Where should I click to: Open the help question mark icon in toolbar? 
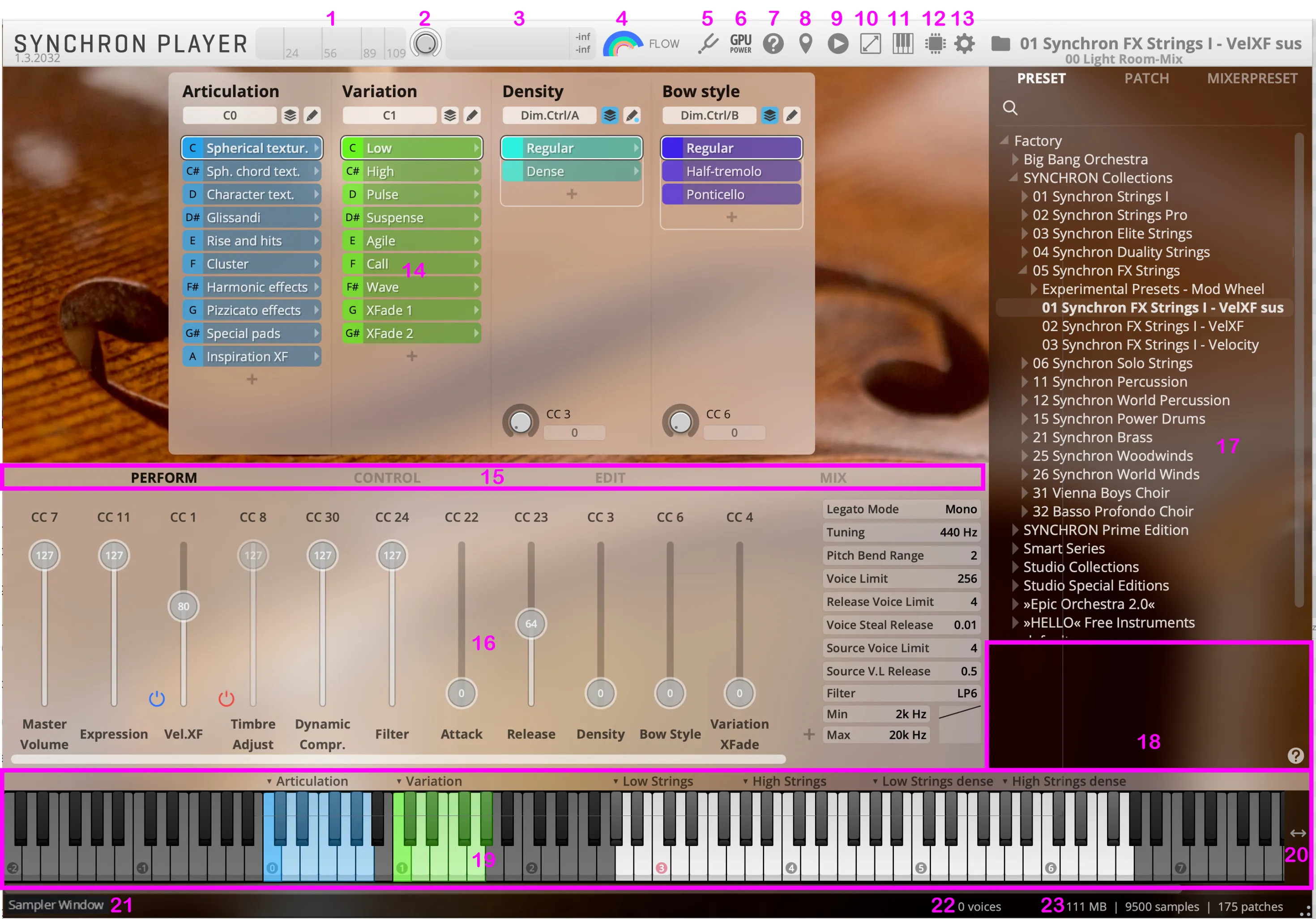(x=773, y=43)
